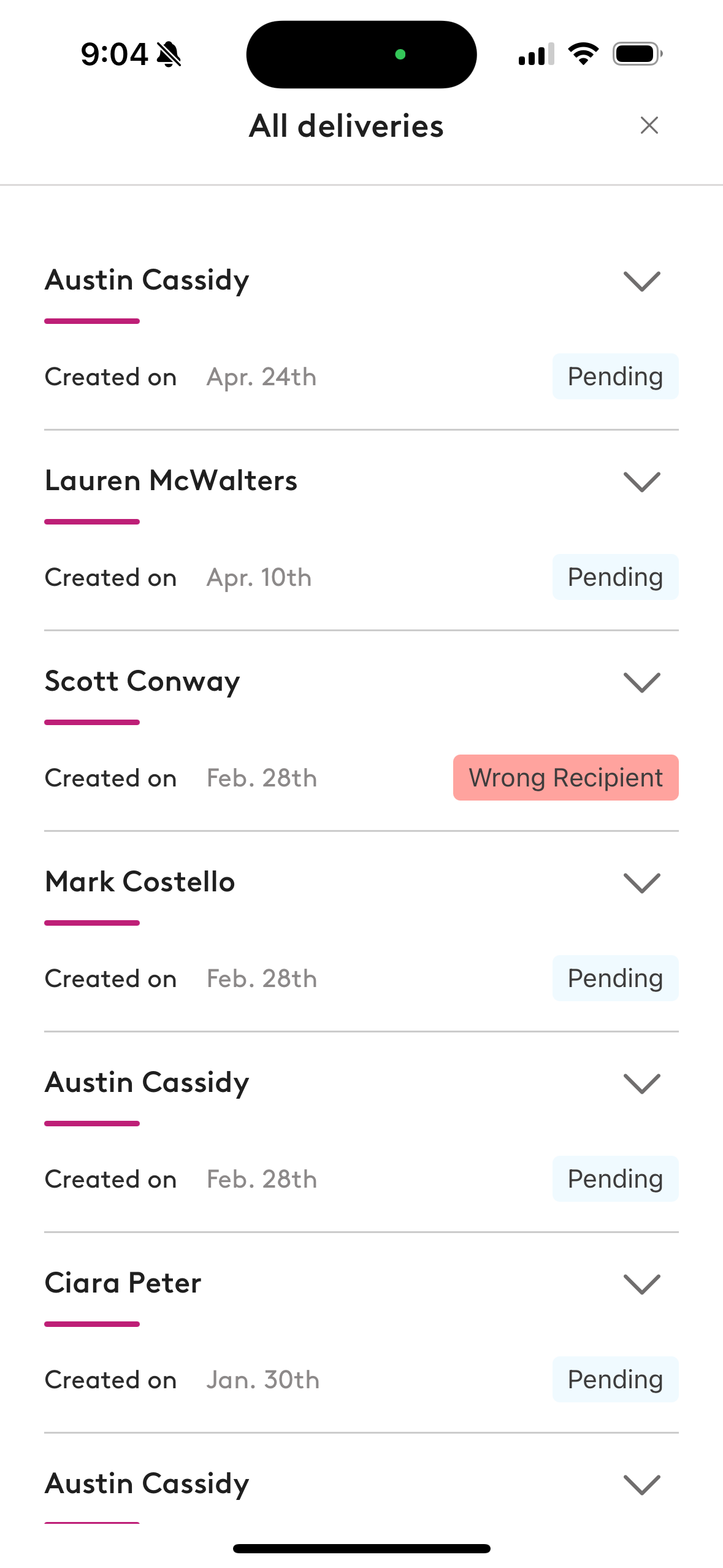Tap the Jan. 30th creation date
Image resolution: width=723 pixels, height=1568 pixels.
click(263, 1380)
